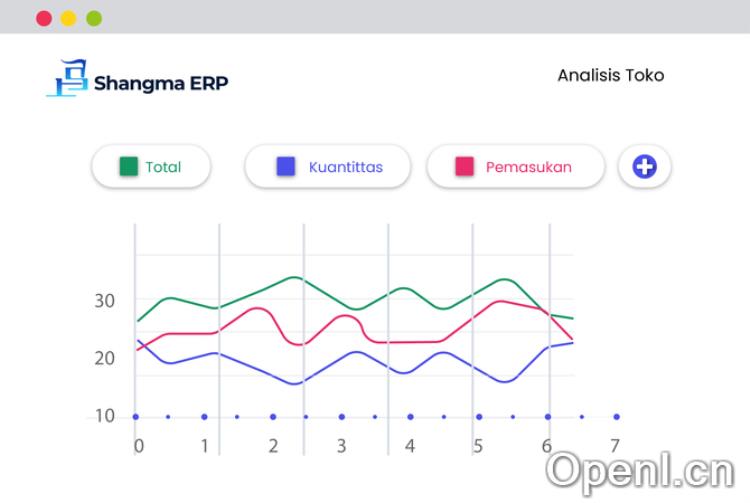
Task: Toggle the Pemasukan series pill
Action: pyautogui.click(x=515, y=167)
